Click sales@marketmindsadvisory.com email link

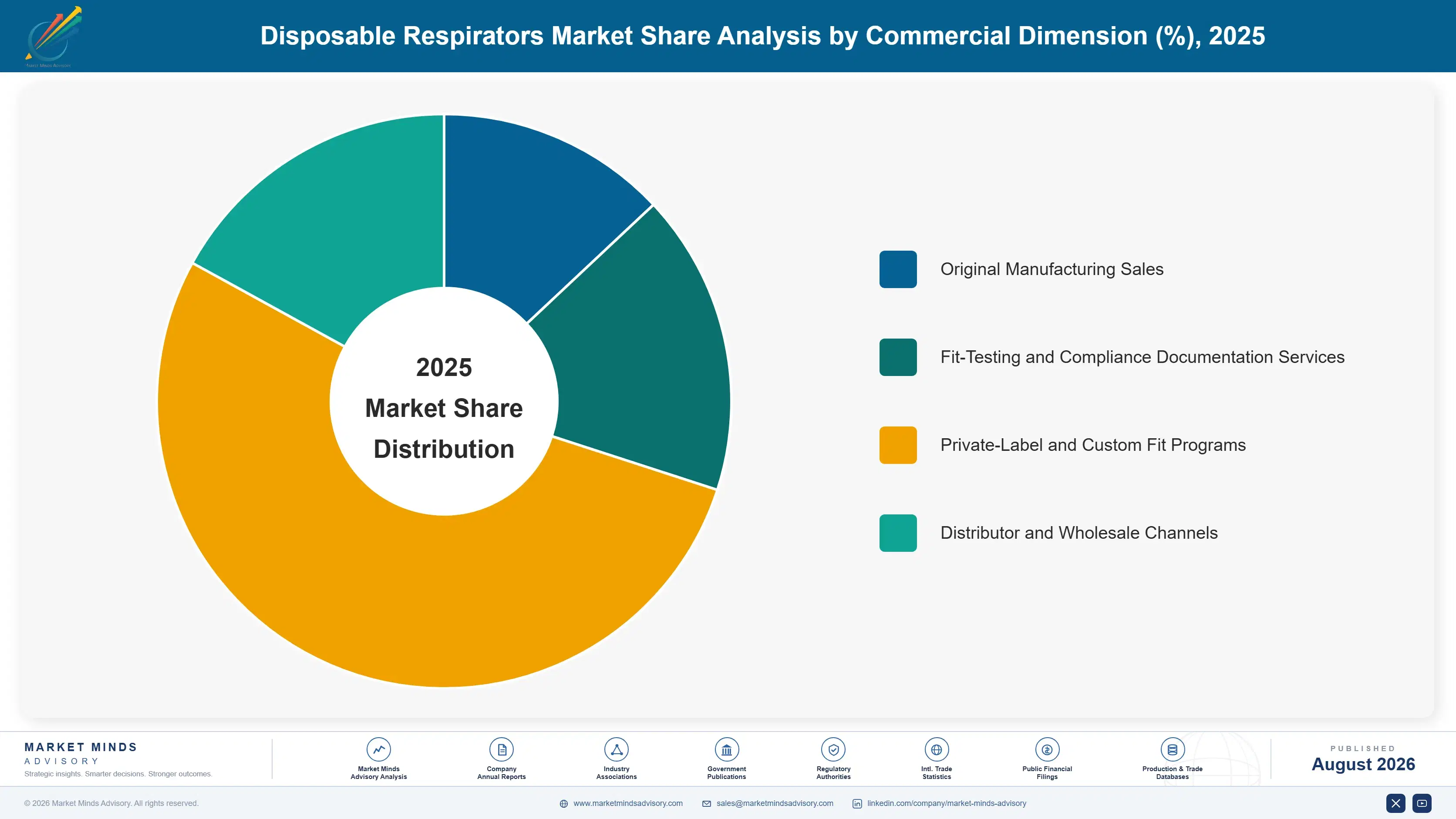coord(775,803)
